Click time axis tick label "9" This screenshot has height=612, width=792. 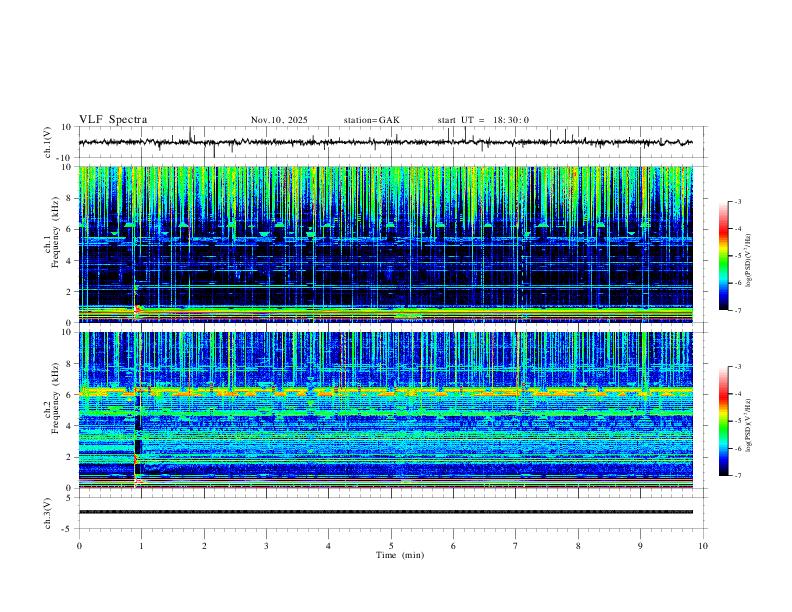pyautogui.click(x=640, y=546)
